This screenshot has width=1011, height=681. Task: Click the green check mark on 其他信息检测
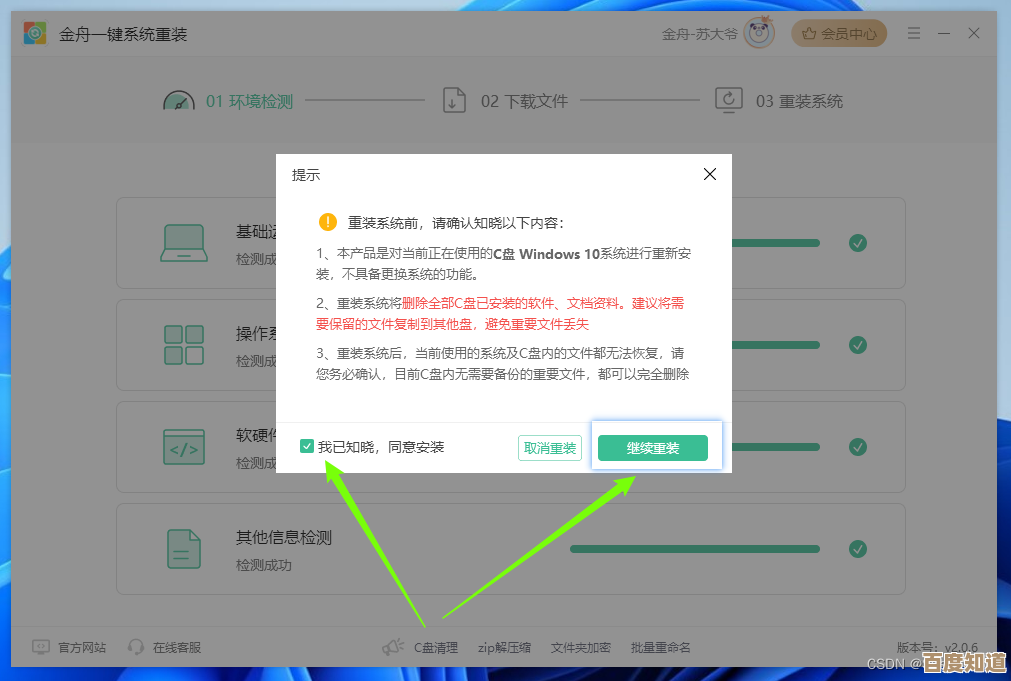857,548
